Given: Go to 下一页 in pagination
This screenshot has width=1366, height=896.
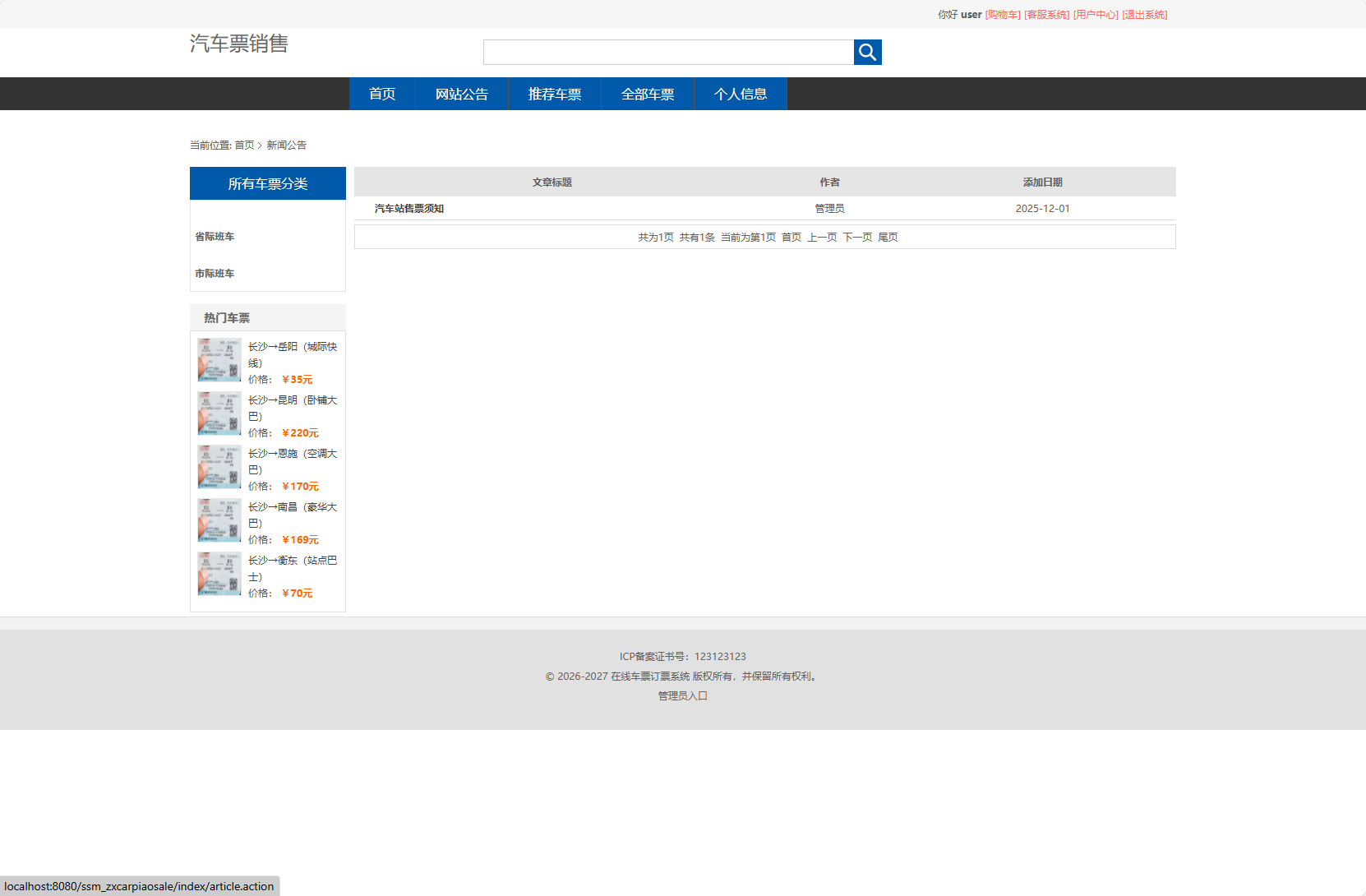Looking at the screenshot, I should click(857, 237).
